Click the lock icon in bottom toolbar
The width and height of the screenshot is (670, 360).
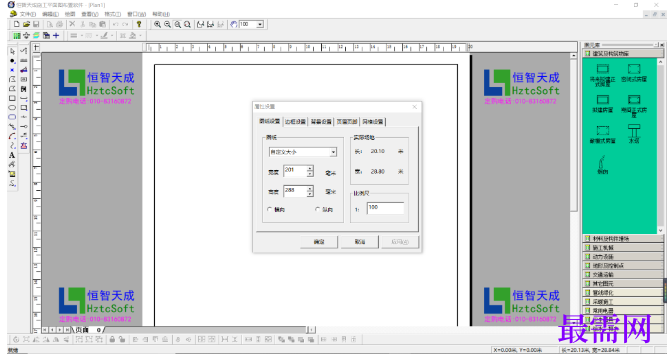tap(112, 340)
